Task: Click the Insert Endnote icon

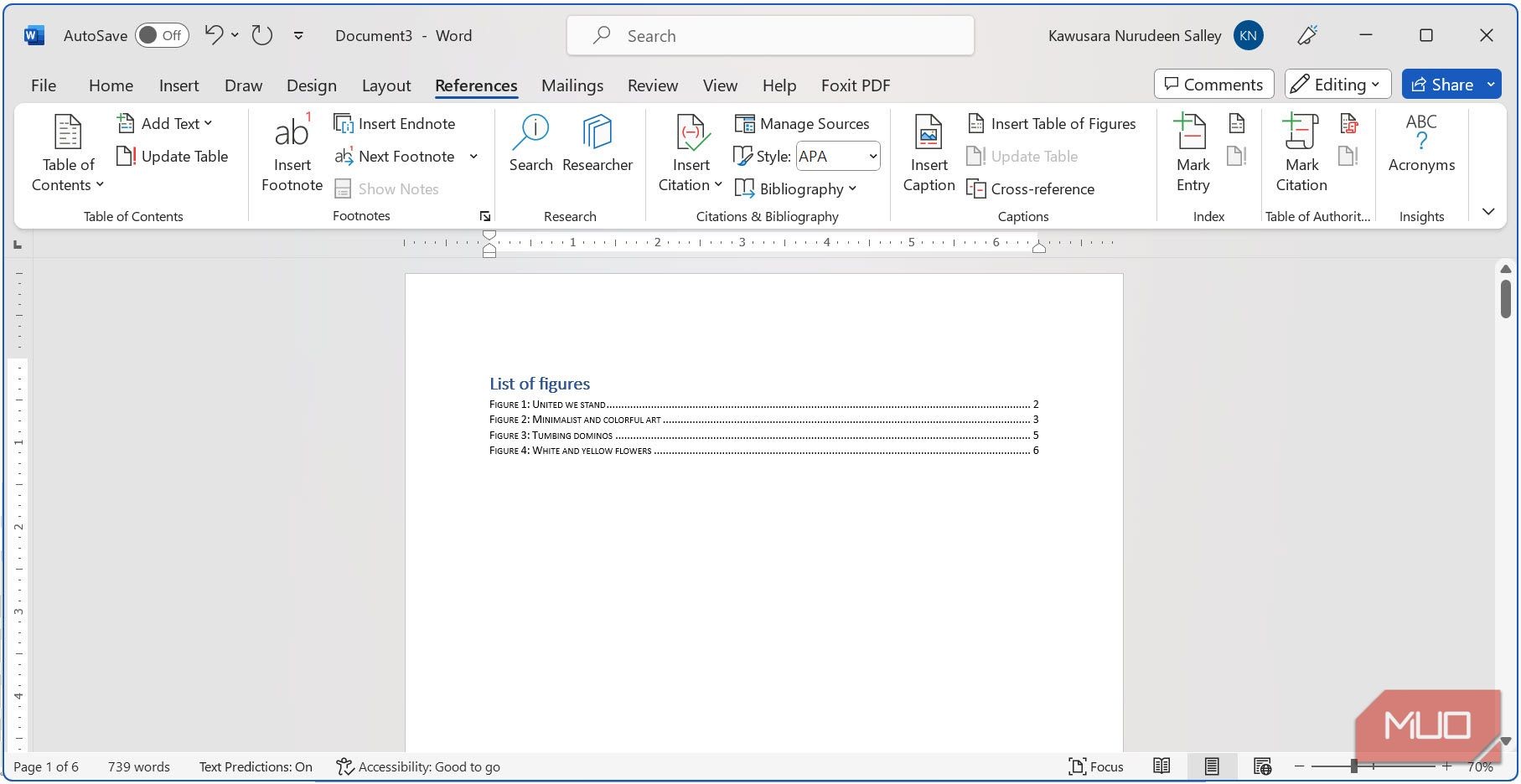Action: (x=344, y=123)
